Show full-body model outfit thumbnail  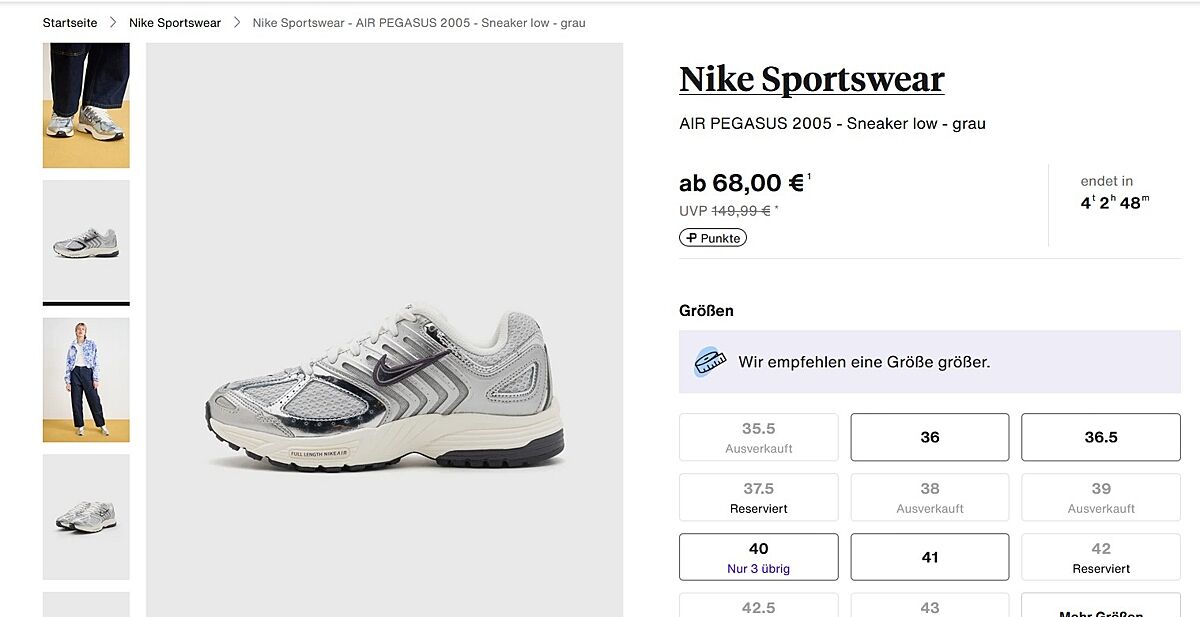pyautogui.click(x=86, y=379)
